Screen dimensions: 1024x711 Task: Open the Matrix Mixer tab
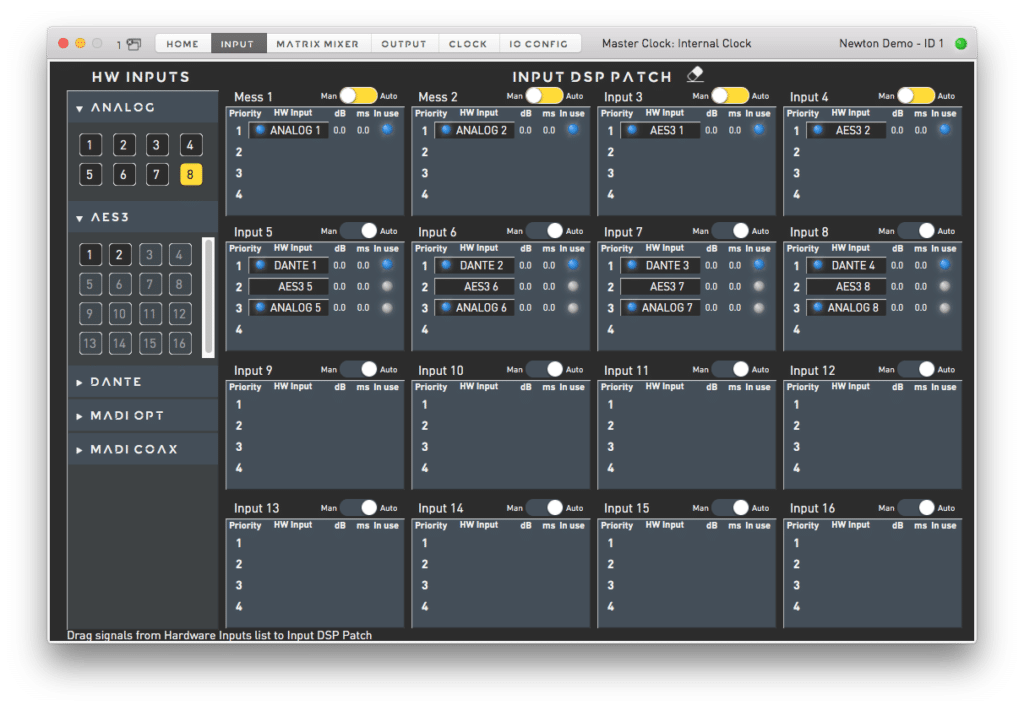319,44
